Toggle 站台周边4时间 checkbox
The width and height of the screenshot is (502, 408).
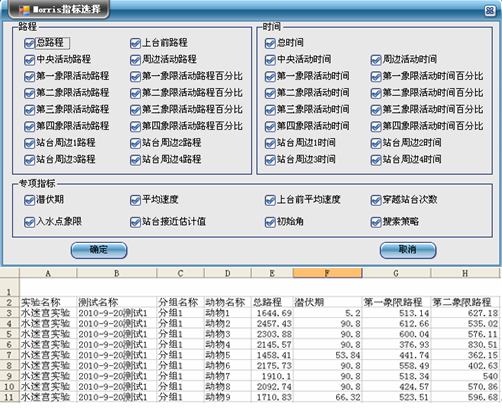pos(376,160)
